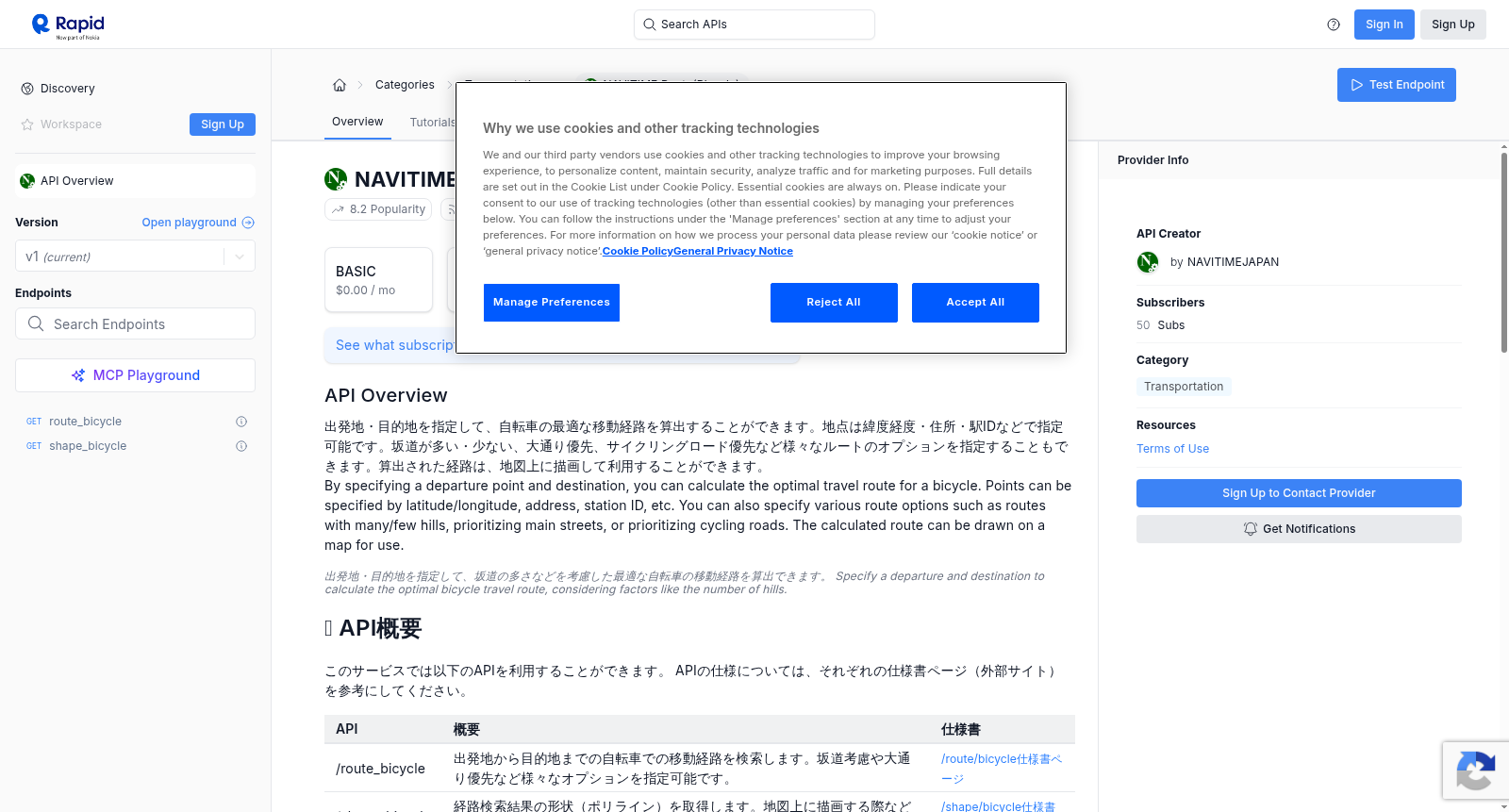The width and height of the screenshot is (1509, 812).
Task: Open the Cookie Policy link
Action: tap(638, 251)
